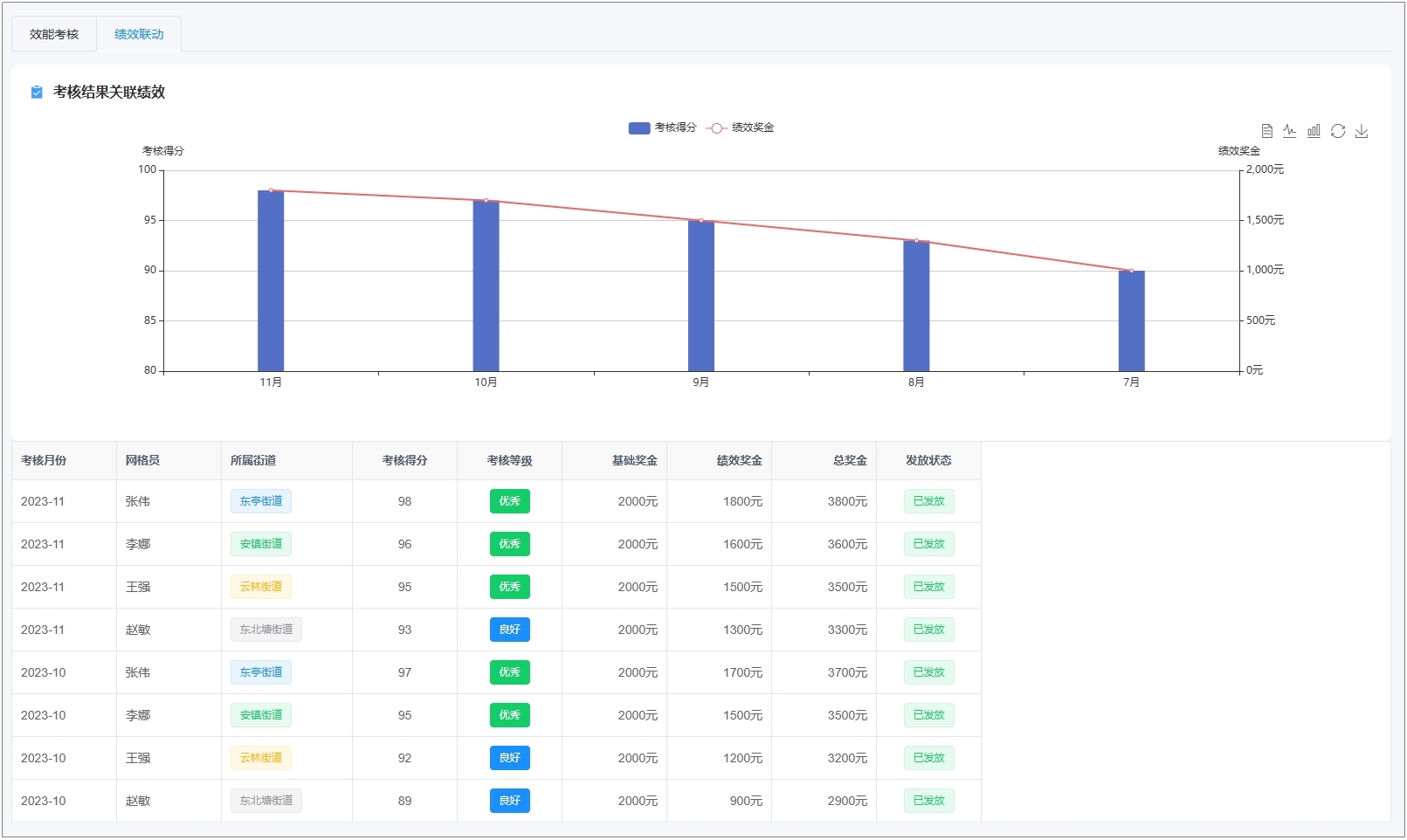Switch to the 效能考核 tab

(54, 34)
